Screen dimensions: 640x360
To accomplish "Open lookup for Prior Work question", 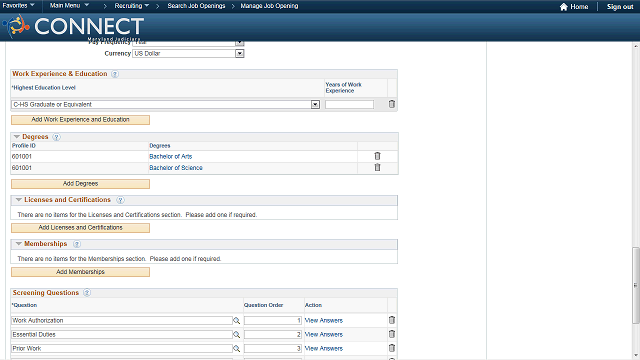I will click(236, 349).
